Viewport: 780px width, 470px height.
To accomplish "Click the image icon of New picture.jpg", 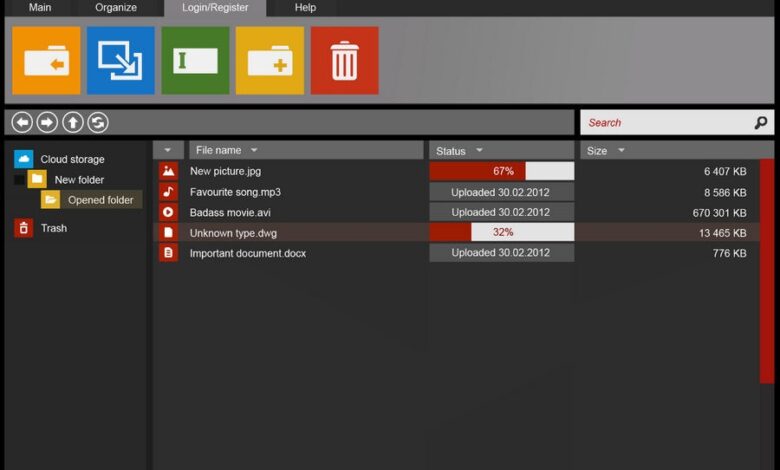I will point(168,171).
